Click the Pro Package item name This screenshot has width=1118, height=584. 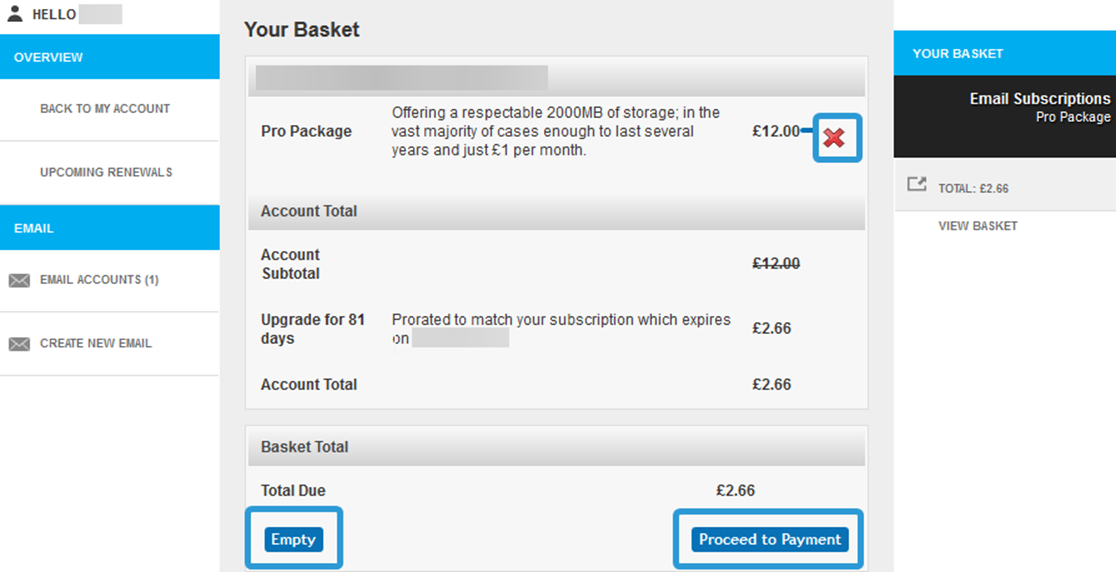click(306, 131)
